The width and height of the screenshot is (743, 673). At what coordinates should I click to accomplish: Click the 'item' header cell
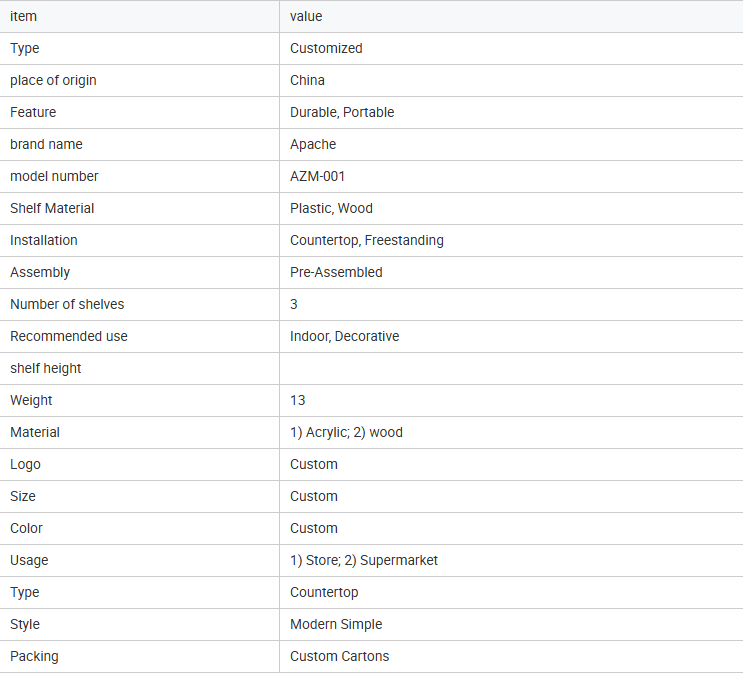click(24, 16)
